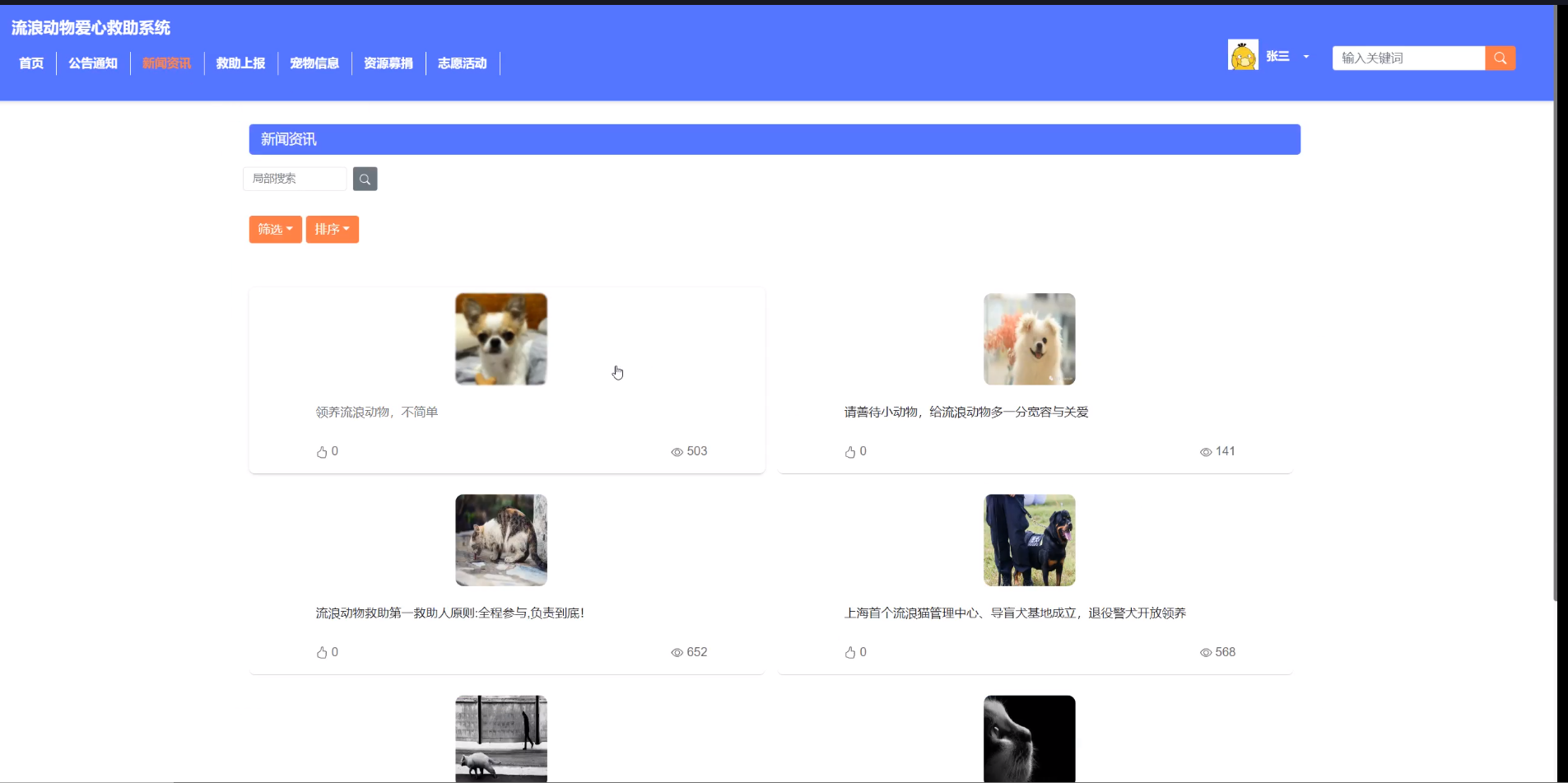Click the view-count eye icon showing 503

677,452
